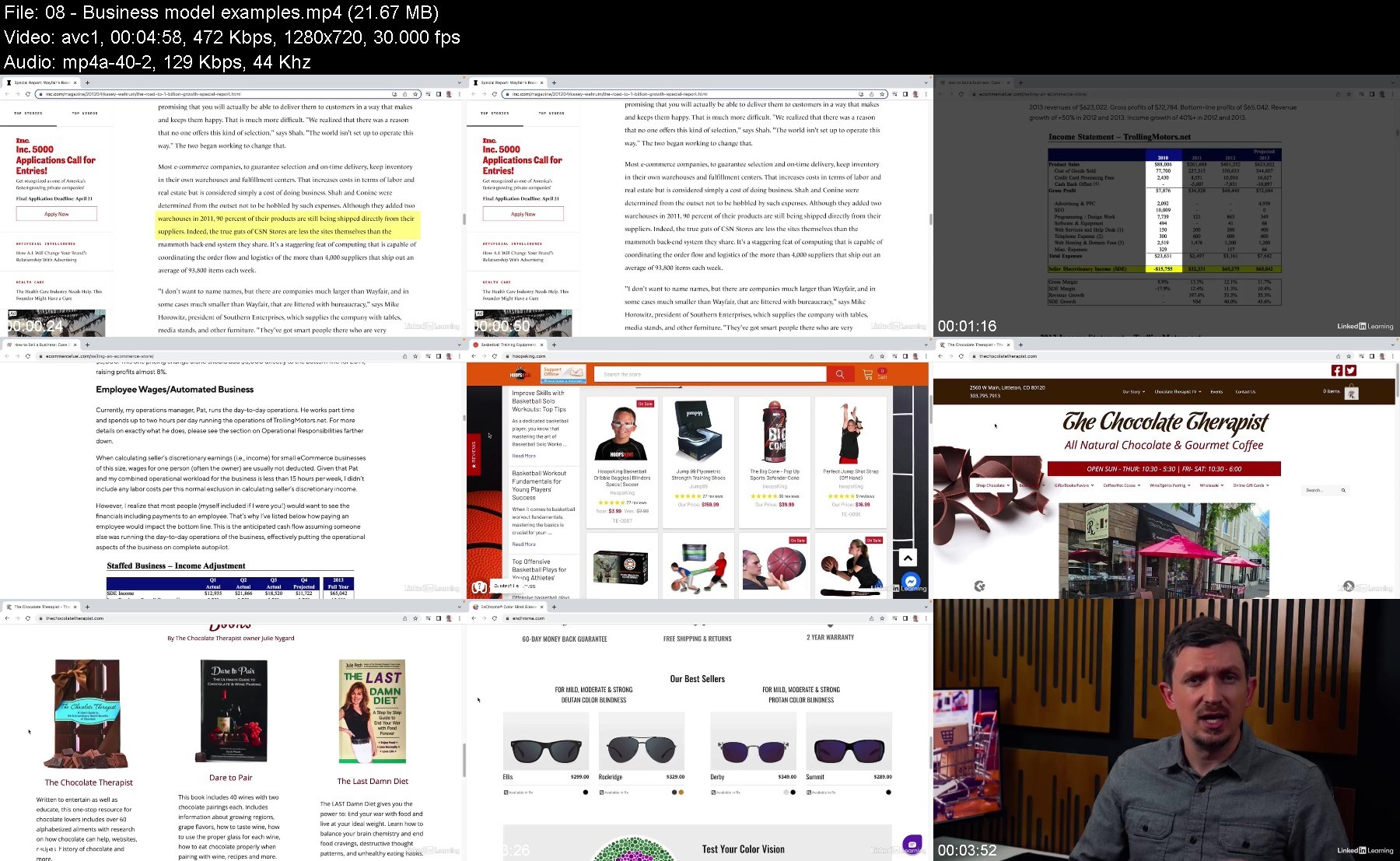This screenshot has width=1400, height=861.
Task: Click the scroll-to-top arrow on hoopsking page
Action: [907, 558]
